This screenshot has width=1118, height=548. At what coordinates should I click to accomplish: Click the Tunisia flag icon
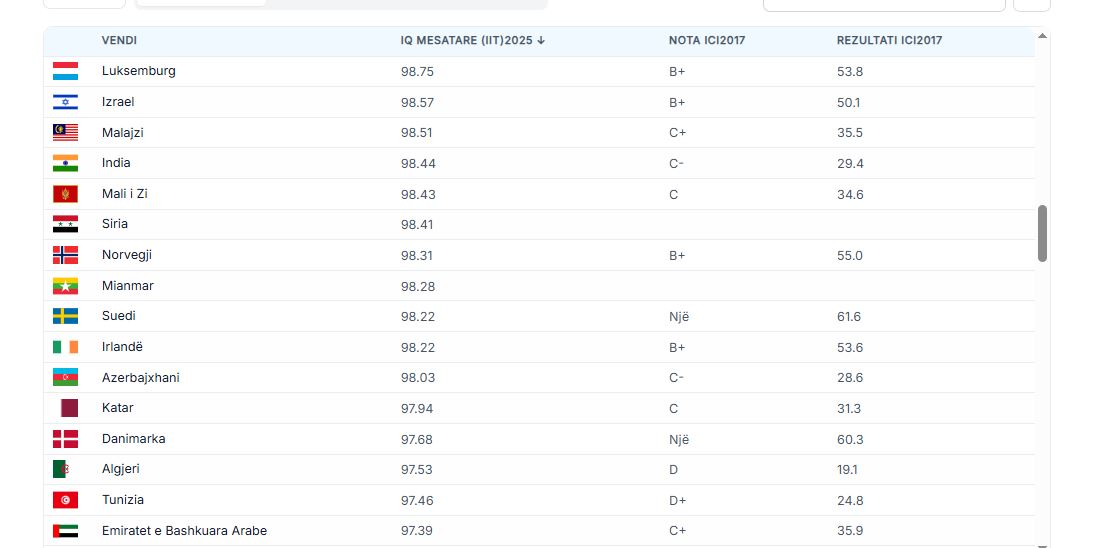coord(65,500)
